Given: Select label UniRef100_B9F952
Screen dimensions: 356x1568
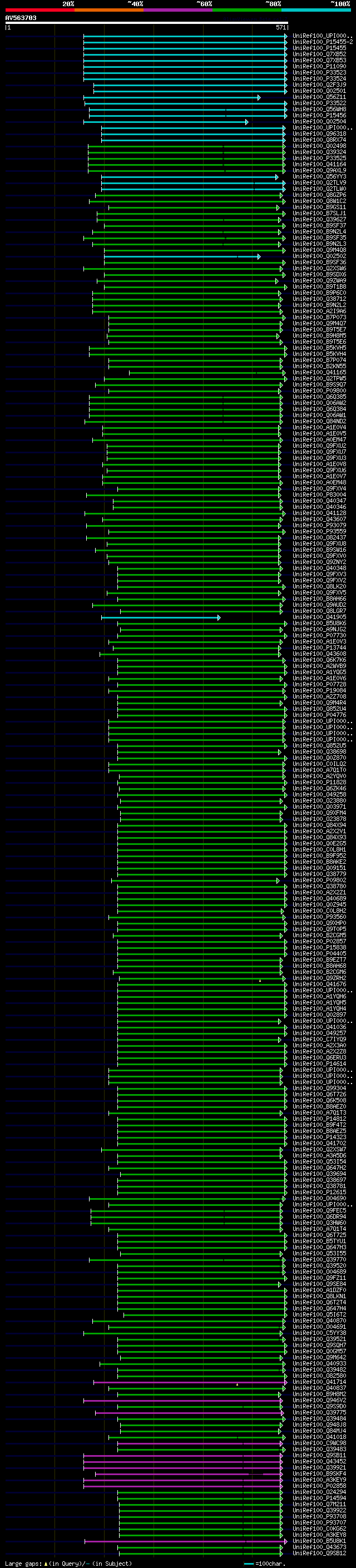Looking at the screenshot, I should (x=319, y=856).
